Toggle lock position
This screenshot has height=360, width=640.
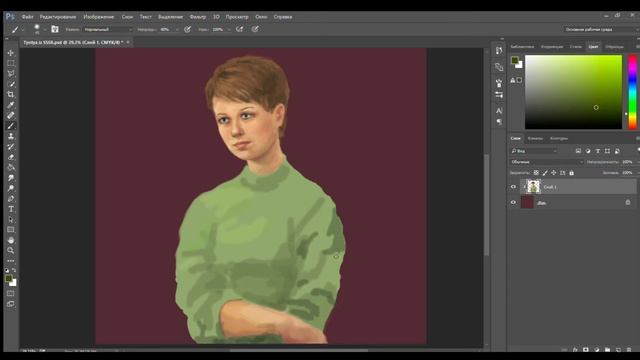coord(553,173)
